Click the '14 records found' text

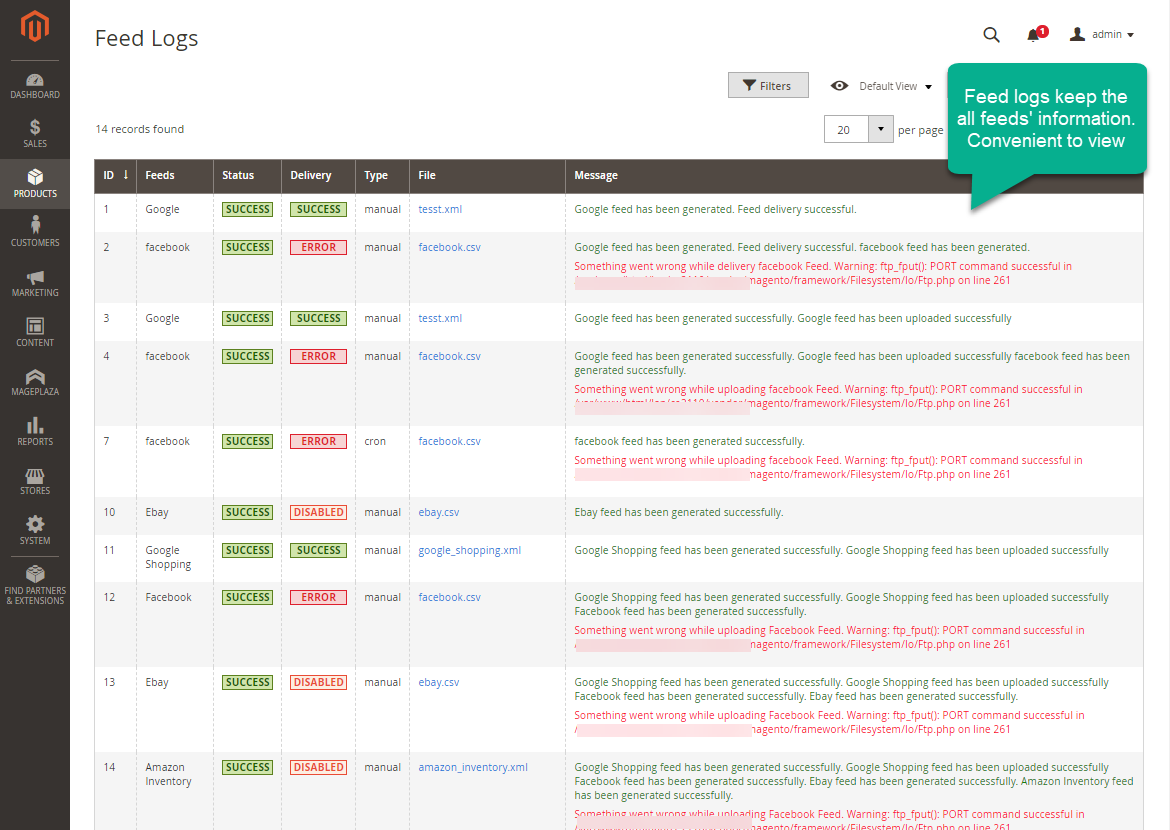point(140,129)
